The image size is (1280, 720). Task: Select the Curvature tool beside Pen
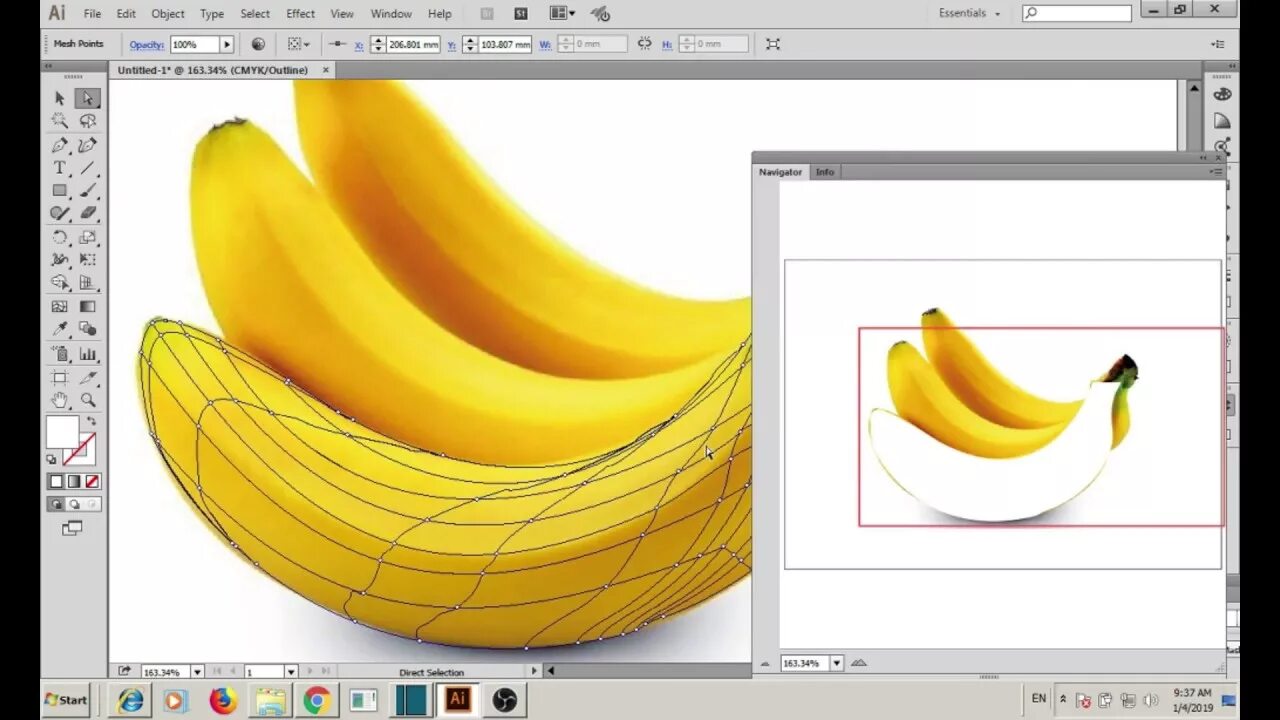88,145
